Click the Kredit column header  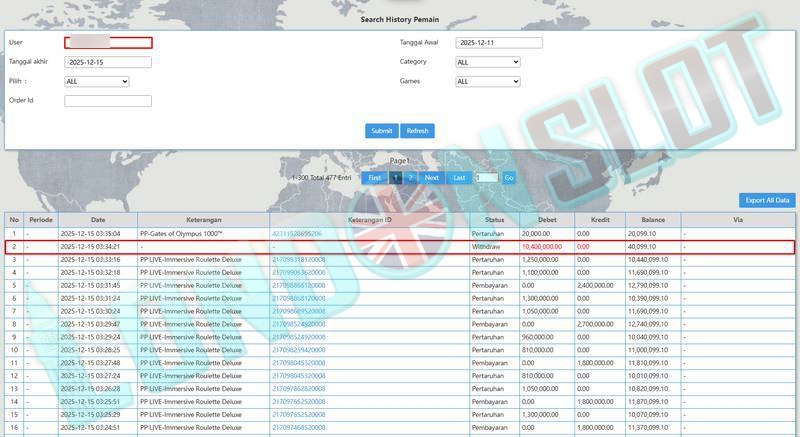point(600,220)
